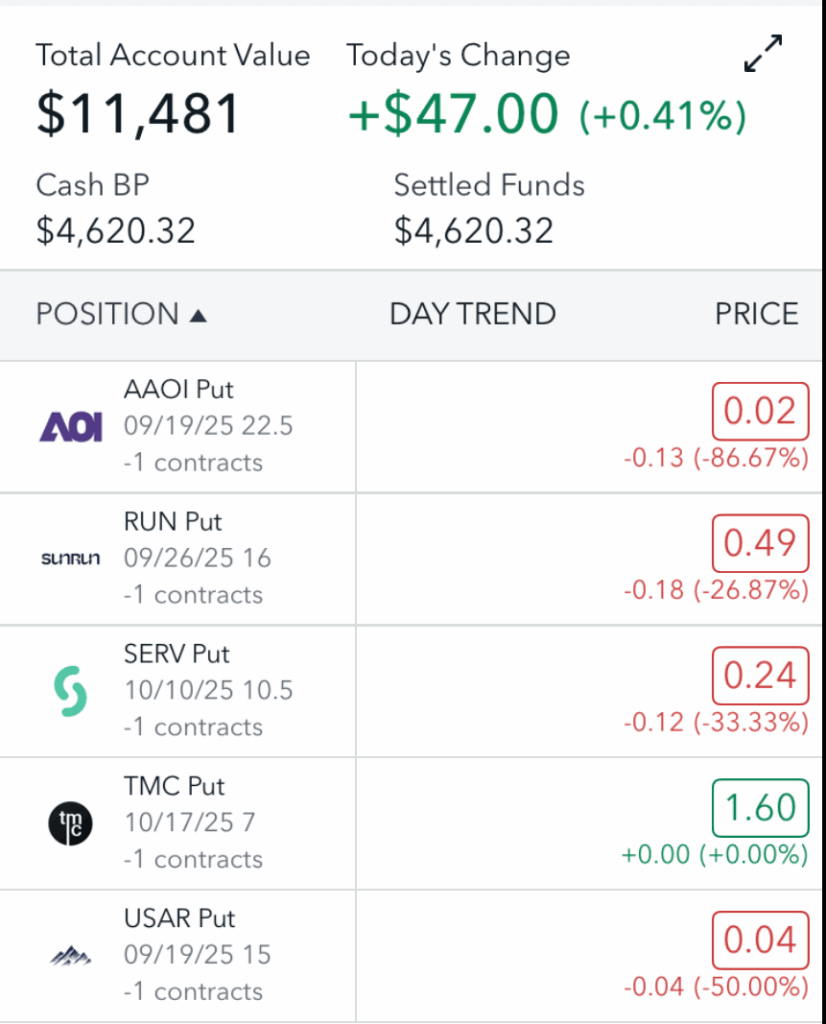Click the RUN Put price 0.49

(760, 543)
